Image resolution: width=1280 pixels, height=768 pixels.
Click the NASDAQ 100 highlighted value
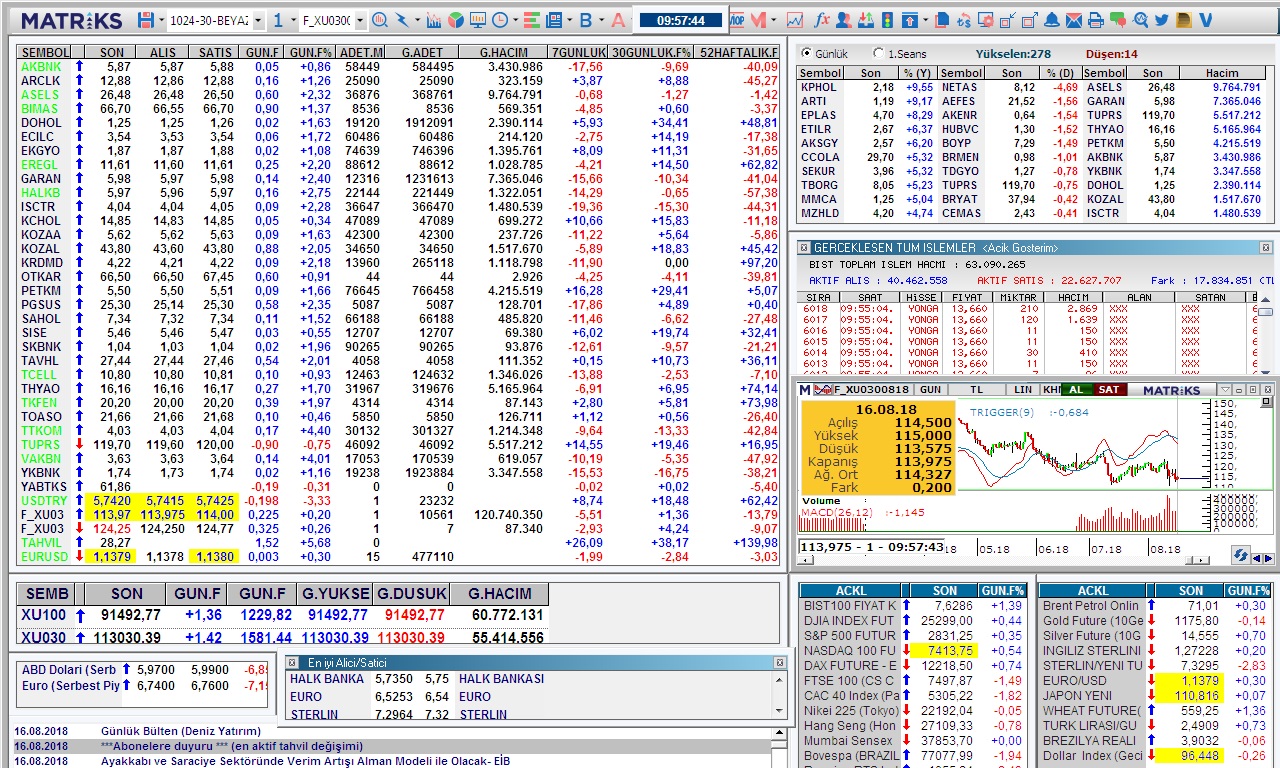[943, 650]
